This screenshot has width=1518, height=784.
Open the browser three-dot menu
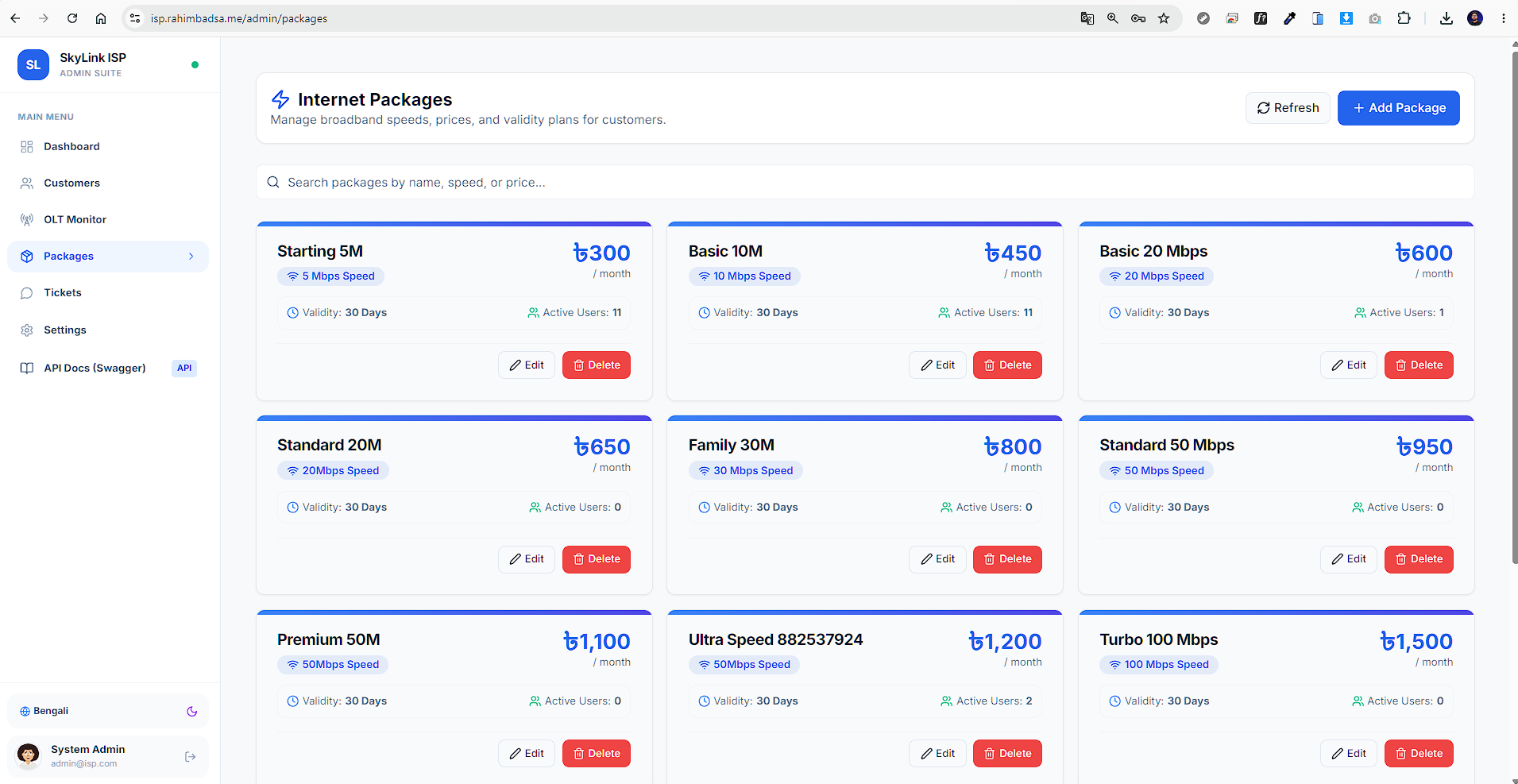coord(1504,18)
